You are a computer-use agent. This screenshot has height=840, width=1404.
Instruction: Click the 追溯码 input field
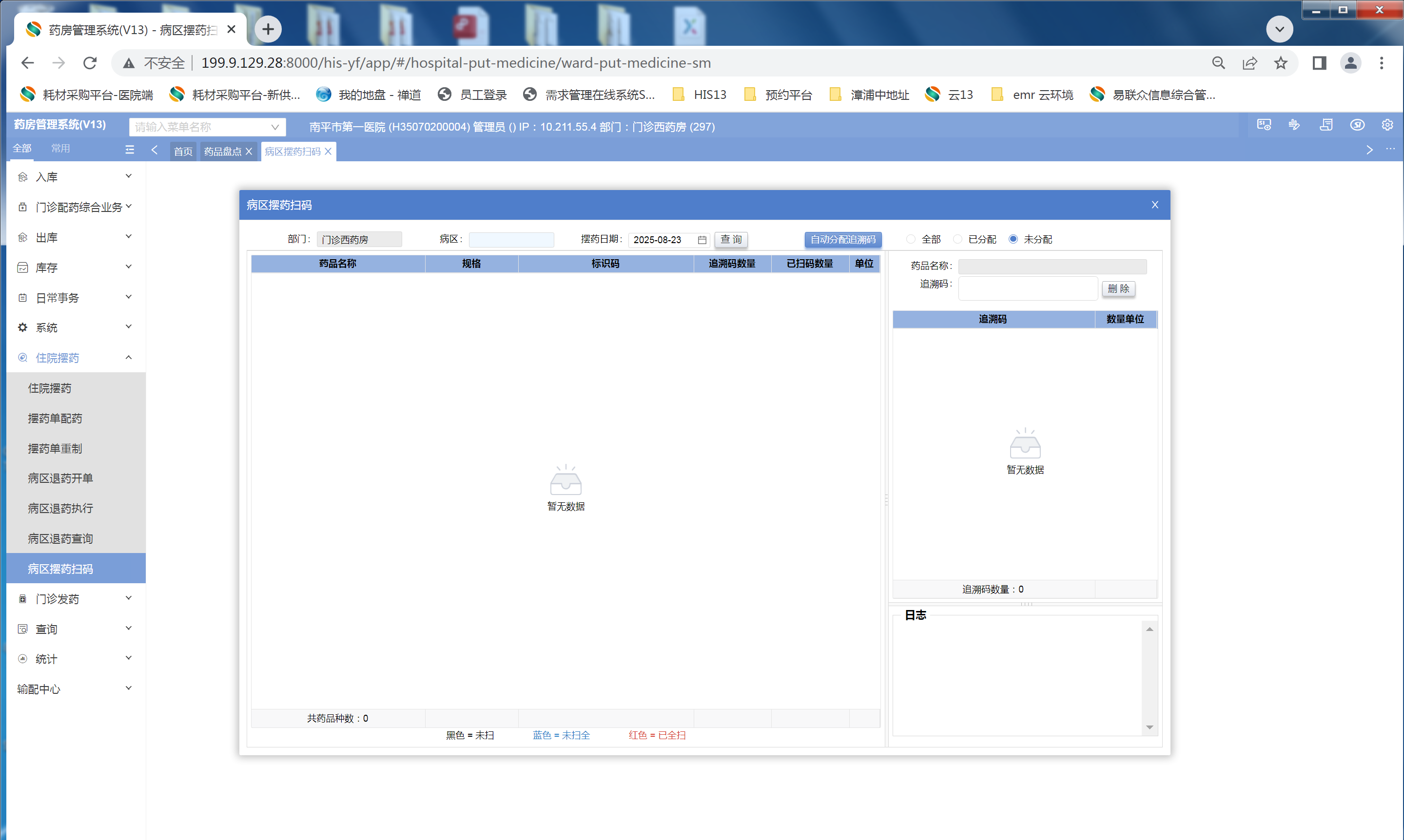coord(1027,288)
